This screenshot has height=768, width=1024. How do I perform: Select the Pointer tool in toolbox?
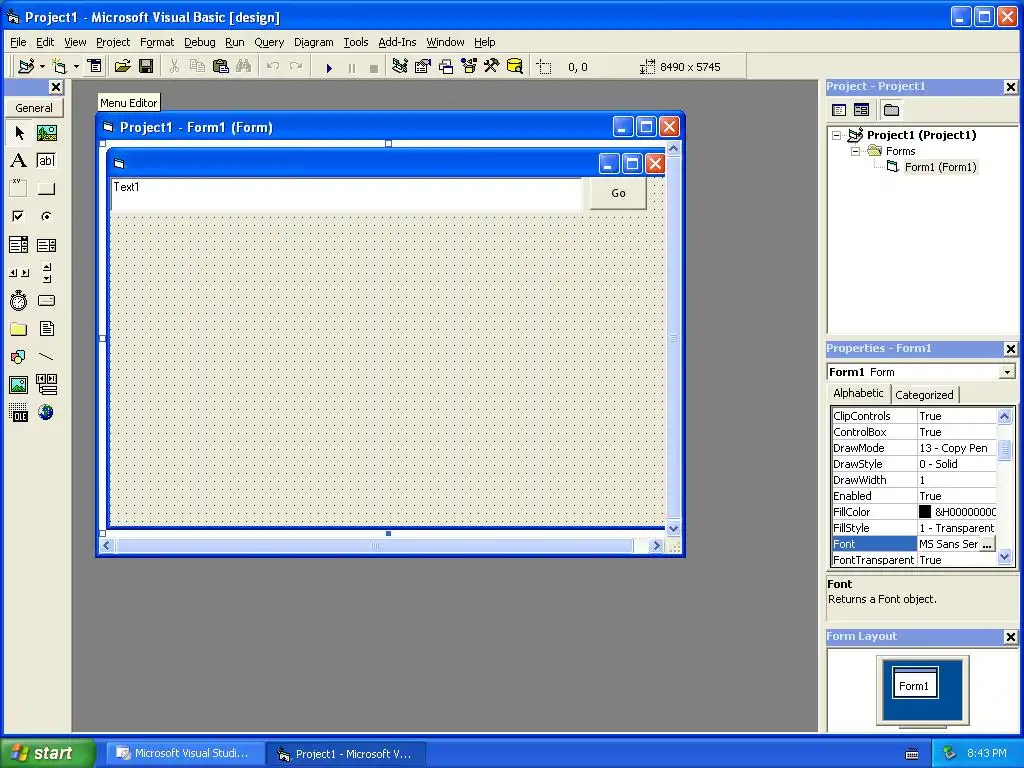click(x=19, y=133)
